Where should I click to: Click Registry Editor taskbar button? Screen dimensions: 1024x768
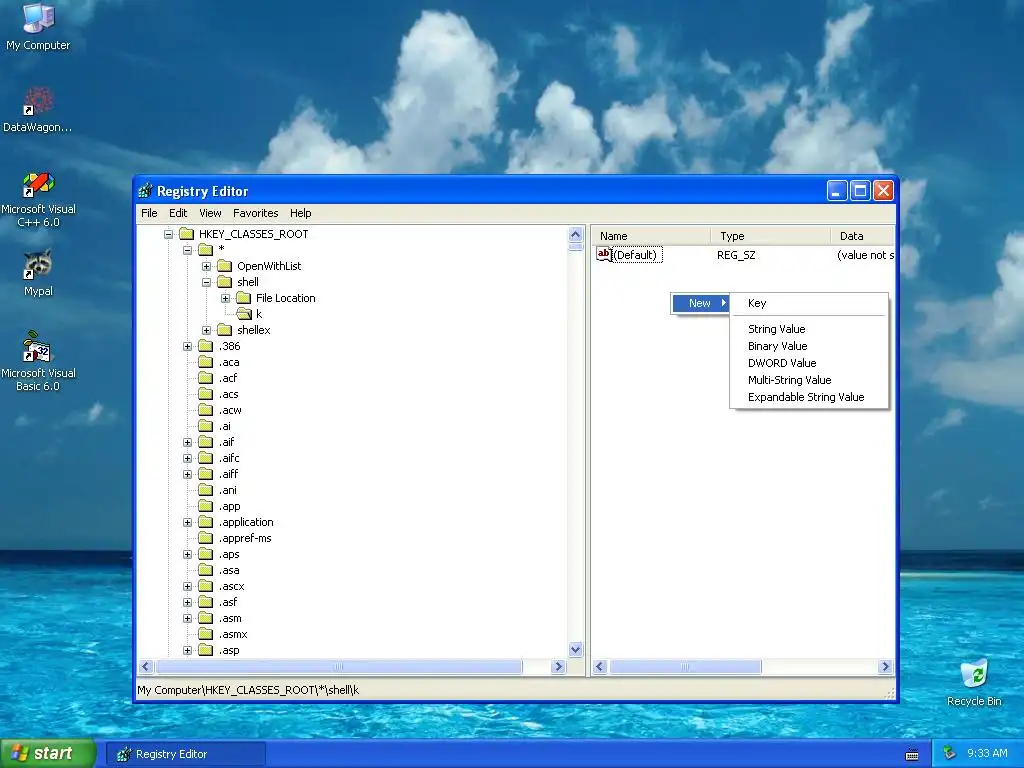pyautogui.click(x=186, y=754)
